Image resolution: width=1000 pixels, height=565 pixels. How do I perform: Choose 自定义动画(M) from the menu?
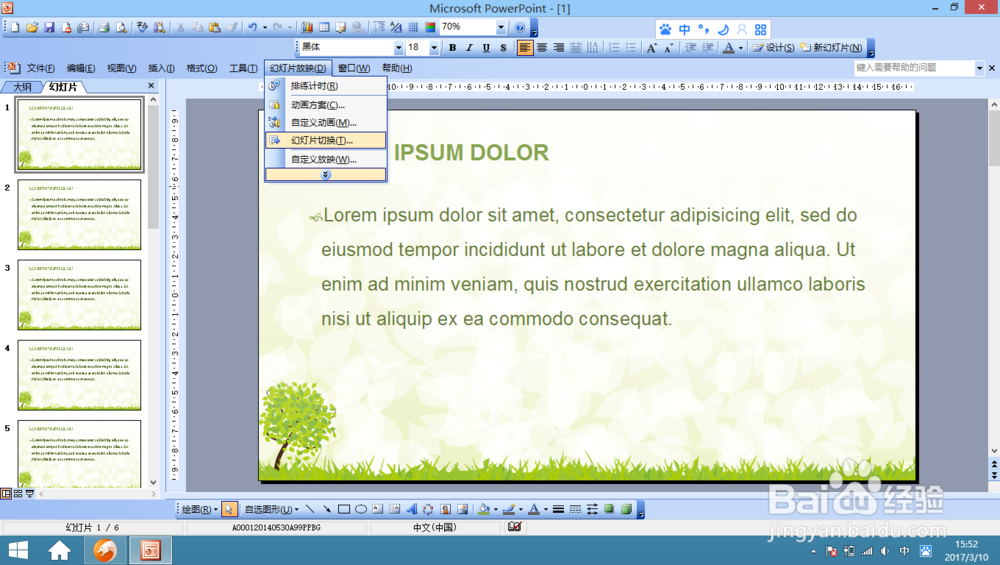coord(325,122)
